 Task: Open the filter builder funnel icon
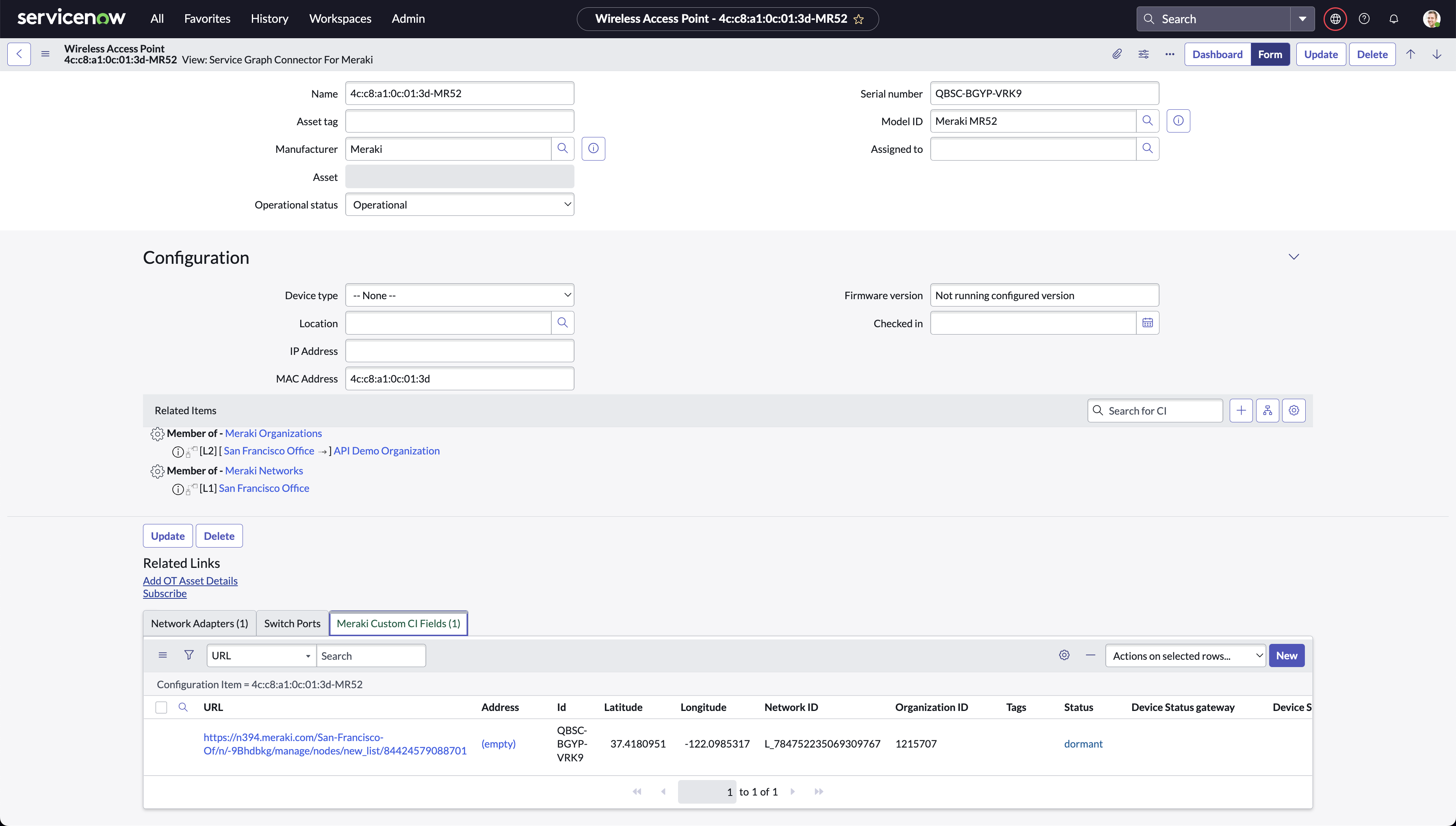click(189, 655)
